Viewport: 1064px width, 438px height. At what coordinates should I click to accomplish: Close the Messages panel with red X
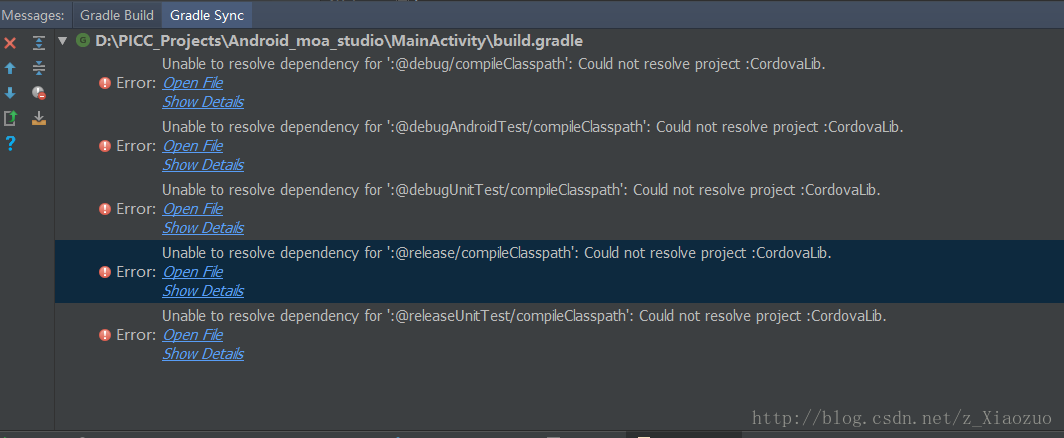click(10, 43)
